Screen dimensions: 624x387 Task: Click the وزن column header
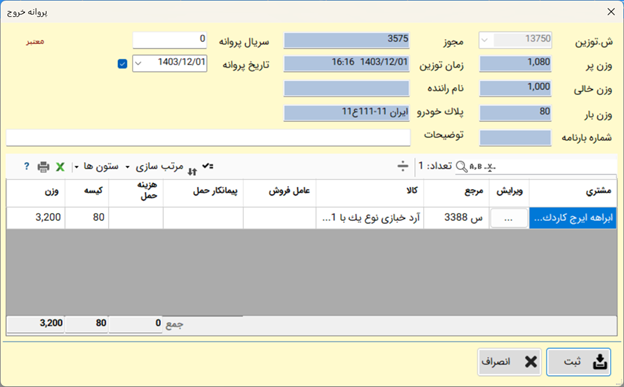(36, 193)
